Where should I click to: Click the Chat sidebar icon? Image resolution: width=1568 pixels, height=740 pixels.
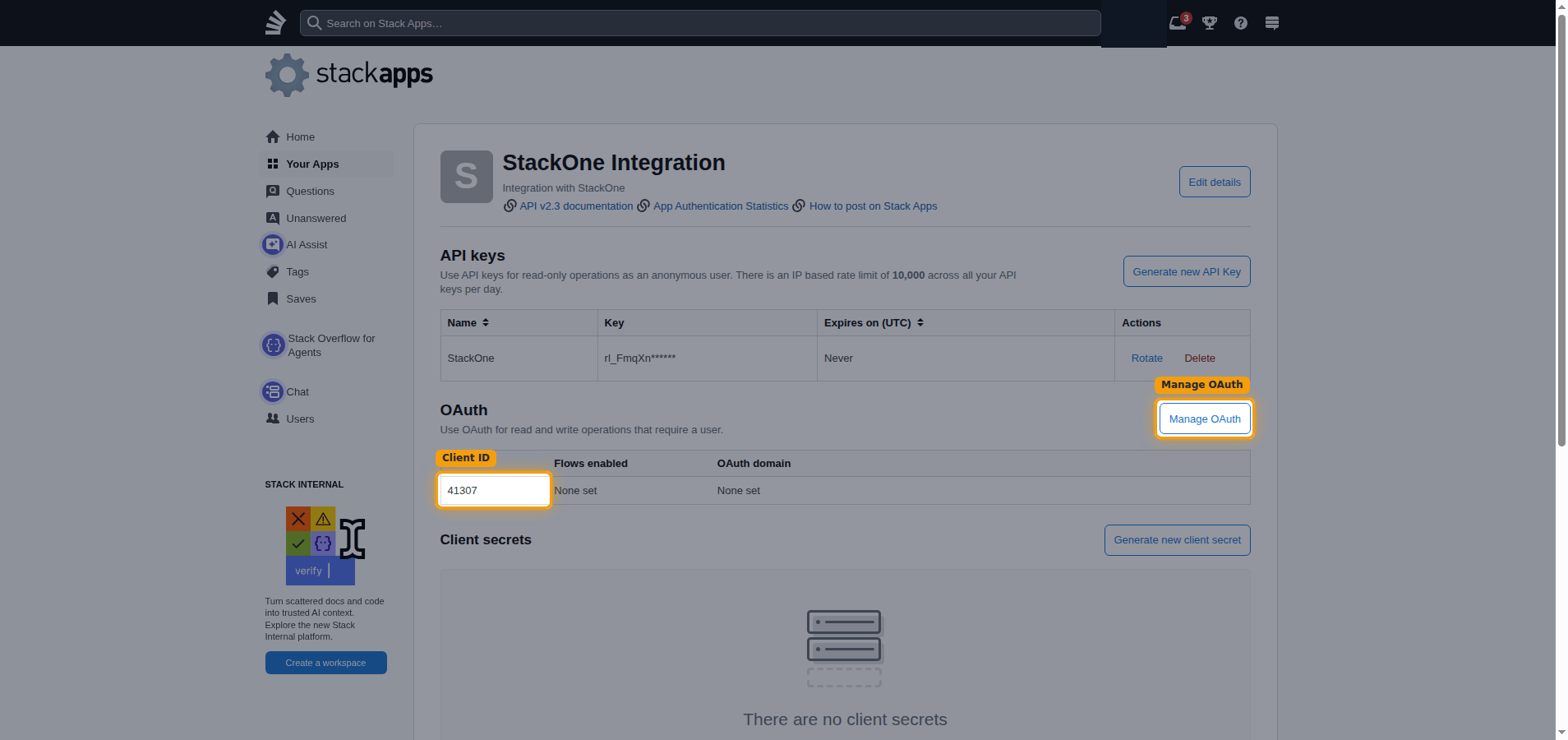click(273, 391)
